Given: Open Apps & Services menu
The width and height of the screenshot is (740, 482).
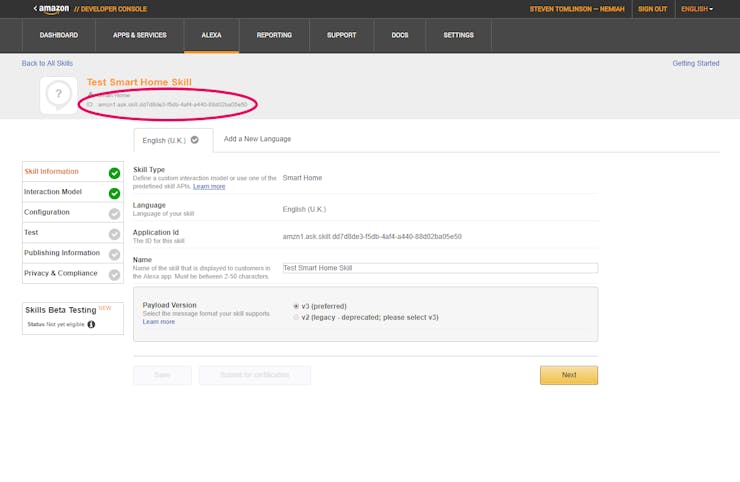Looking at the screenshot, I should pos(139,35).
